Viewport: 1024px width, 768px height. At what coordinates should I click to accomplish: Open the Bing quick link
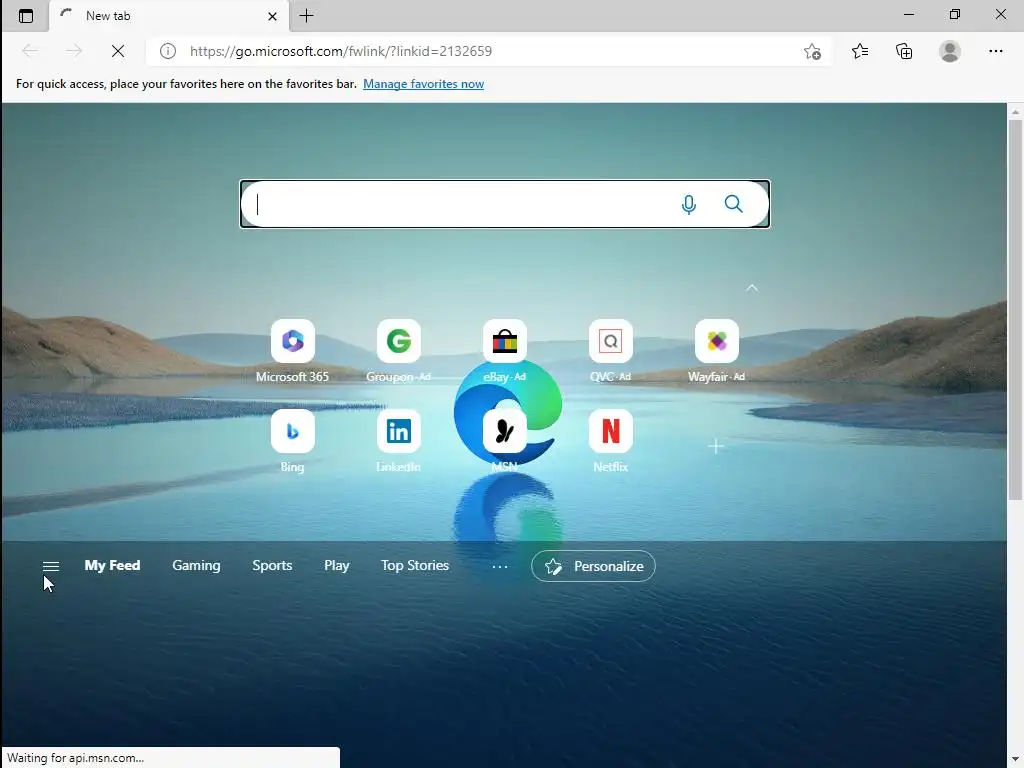(x=293, y=441)
